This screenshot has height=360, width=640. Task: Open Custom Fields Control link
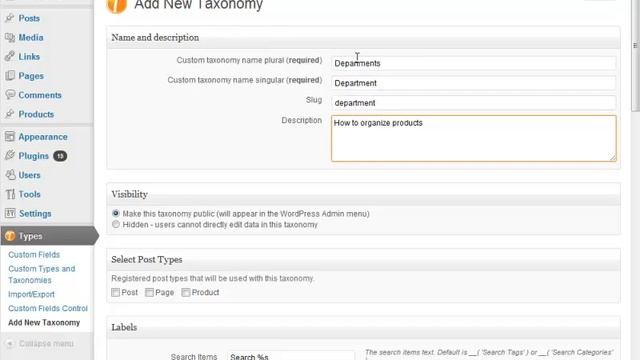click(48, 308)
